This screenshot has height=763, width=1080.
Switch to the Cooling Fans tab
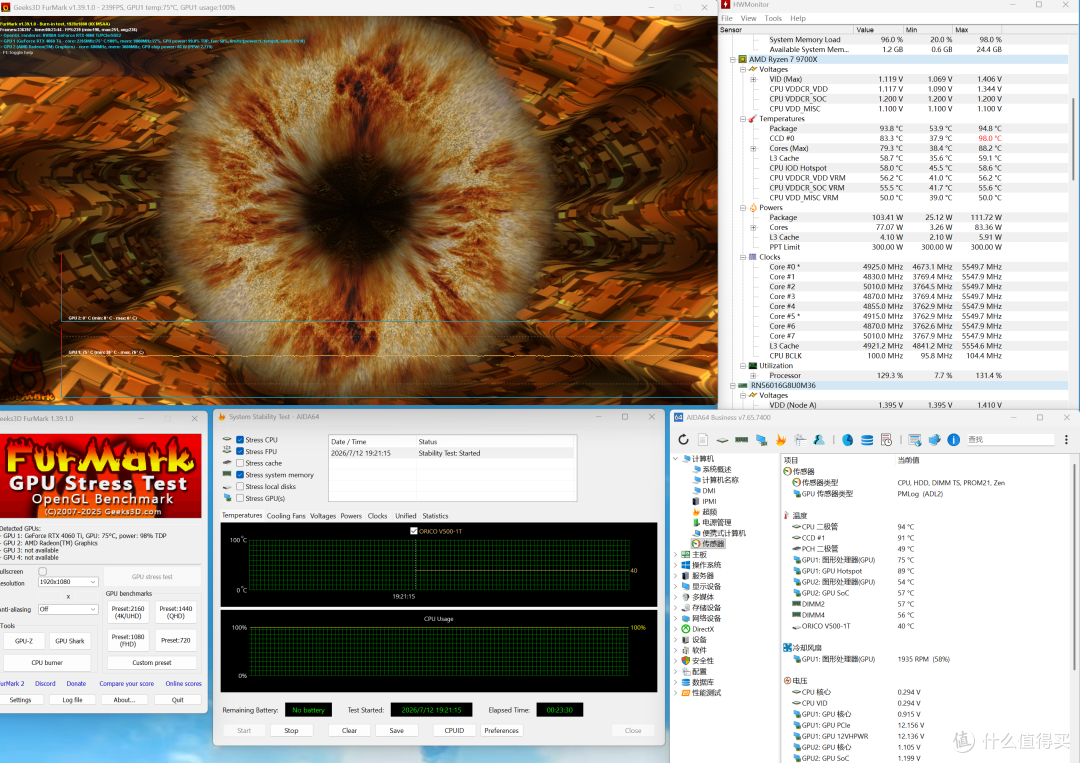tap(286, 516)
